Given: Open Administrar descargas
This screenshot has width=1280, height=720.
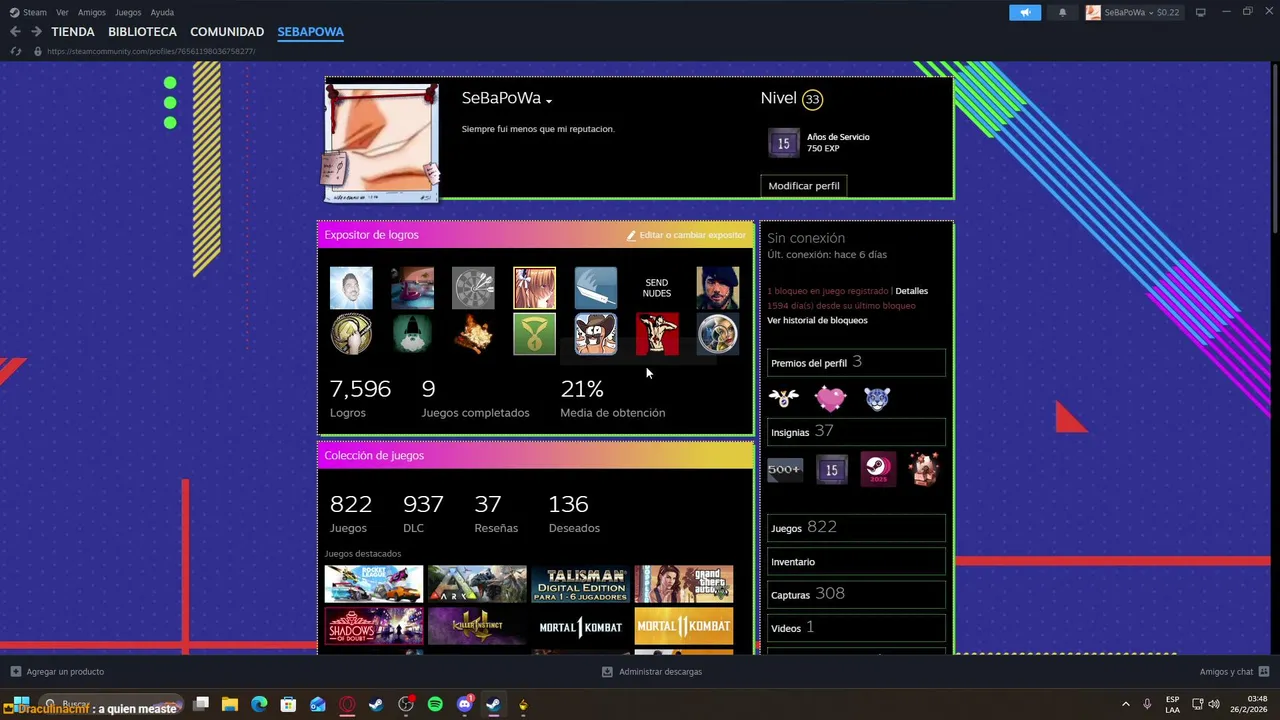Looking at the screenshot, I should pyautogui.click(x=652, y=671).
